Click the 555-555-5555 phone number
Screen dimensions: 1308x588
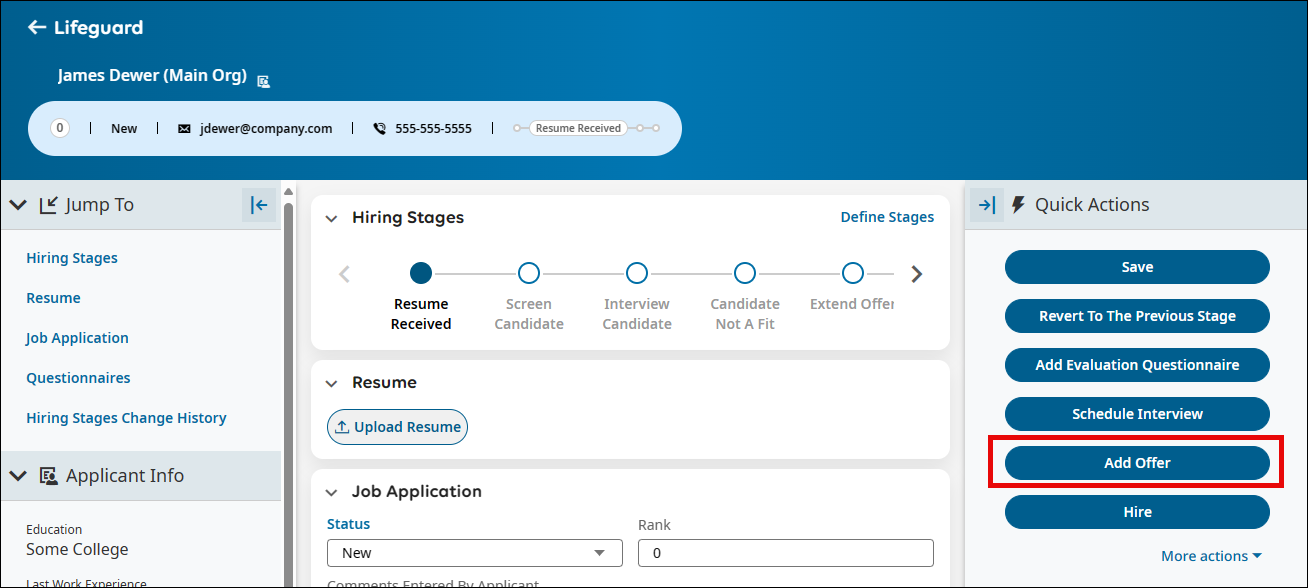click(x=433, y=129)
